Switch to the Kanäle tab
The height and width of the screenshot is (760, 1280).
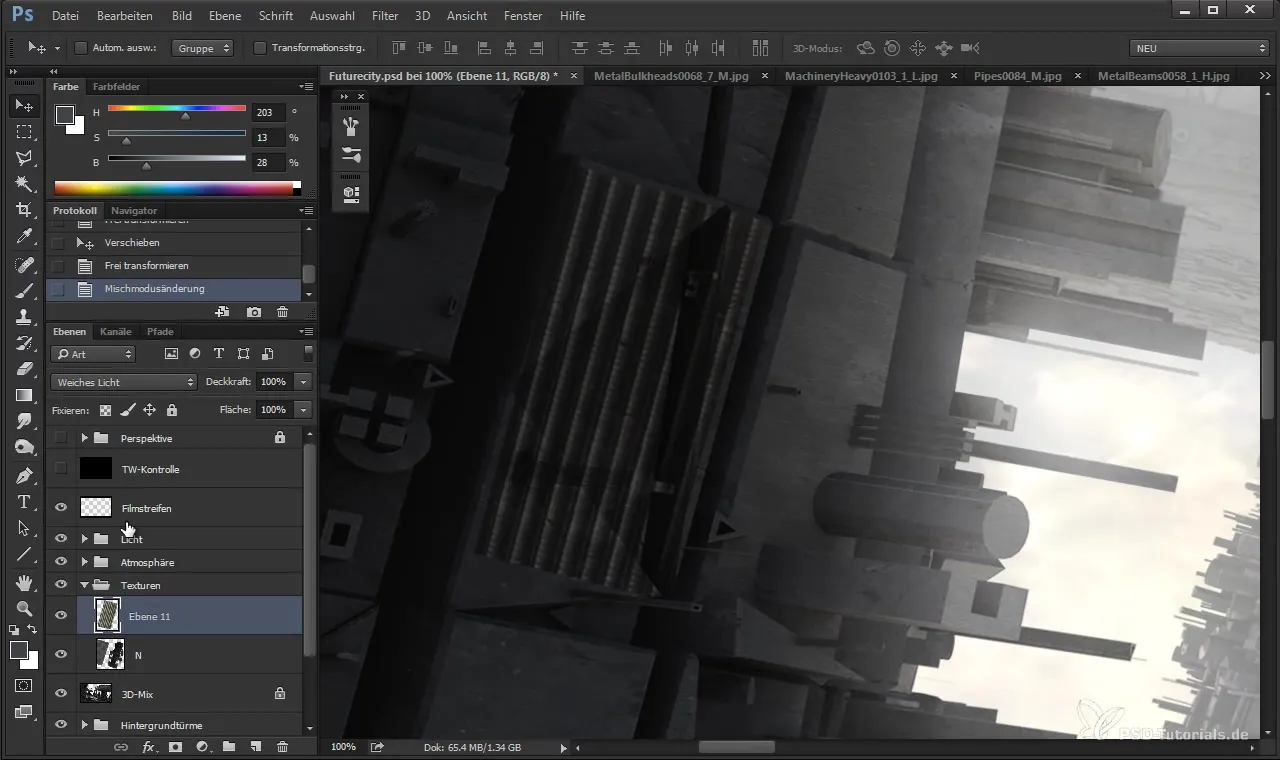[x=116, y=332]
